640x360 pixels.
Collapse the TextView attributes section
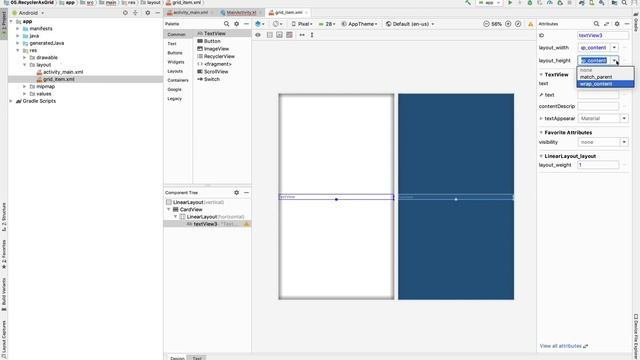541,75
